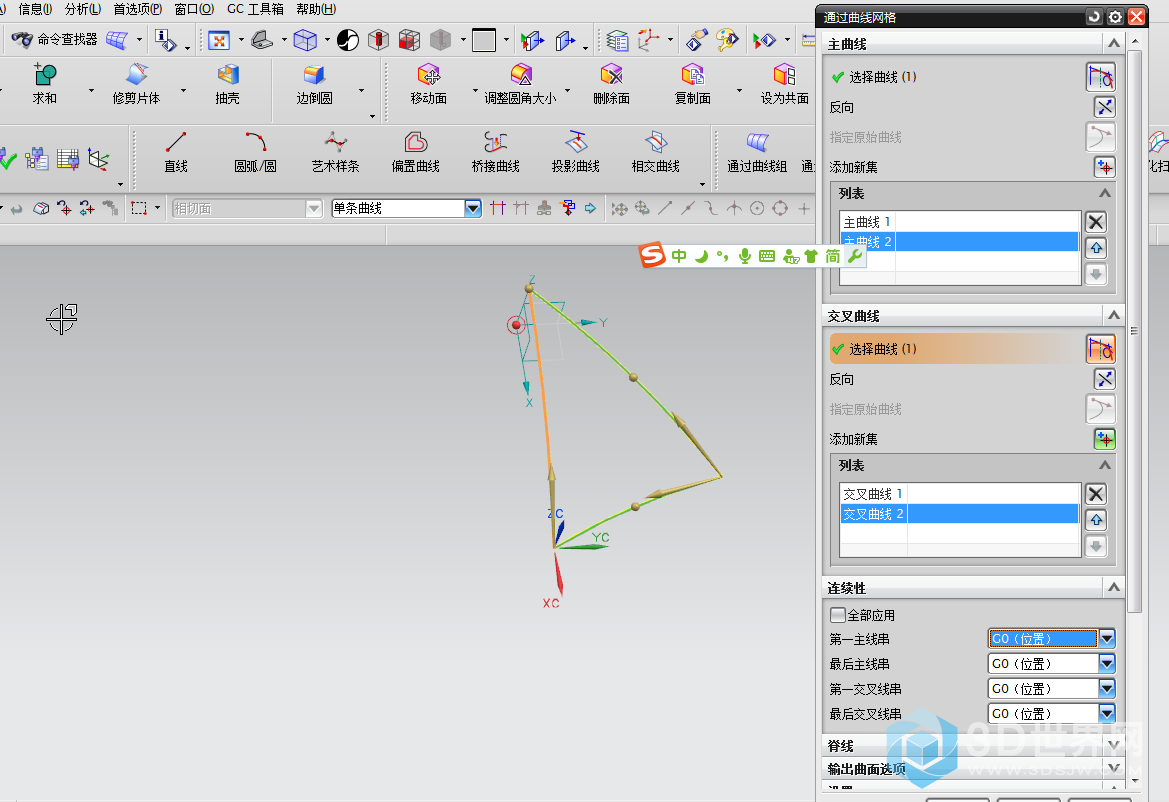
Task: Open the 第一主线串 continuity dropdown
Action: coord(1106,639)
